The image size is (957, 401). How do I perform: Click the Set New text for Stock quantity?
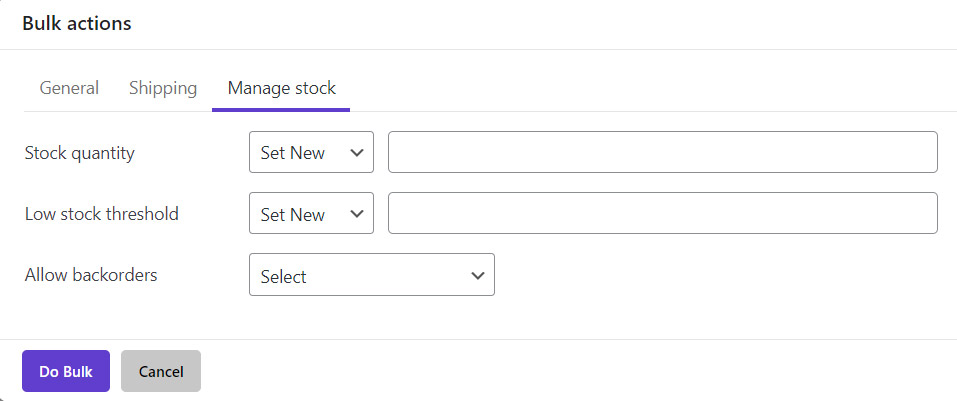click(x=293, y=153)
